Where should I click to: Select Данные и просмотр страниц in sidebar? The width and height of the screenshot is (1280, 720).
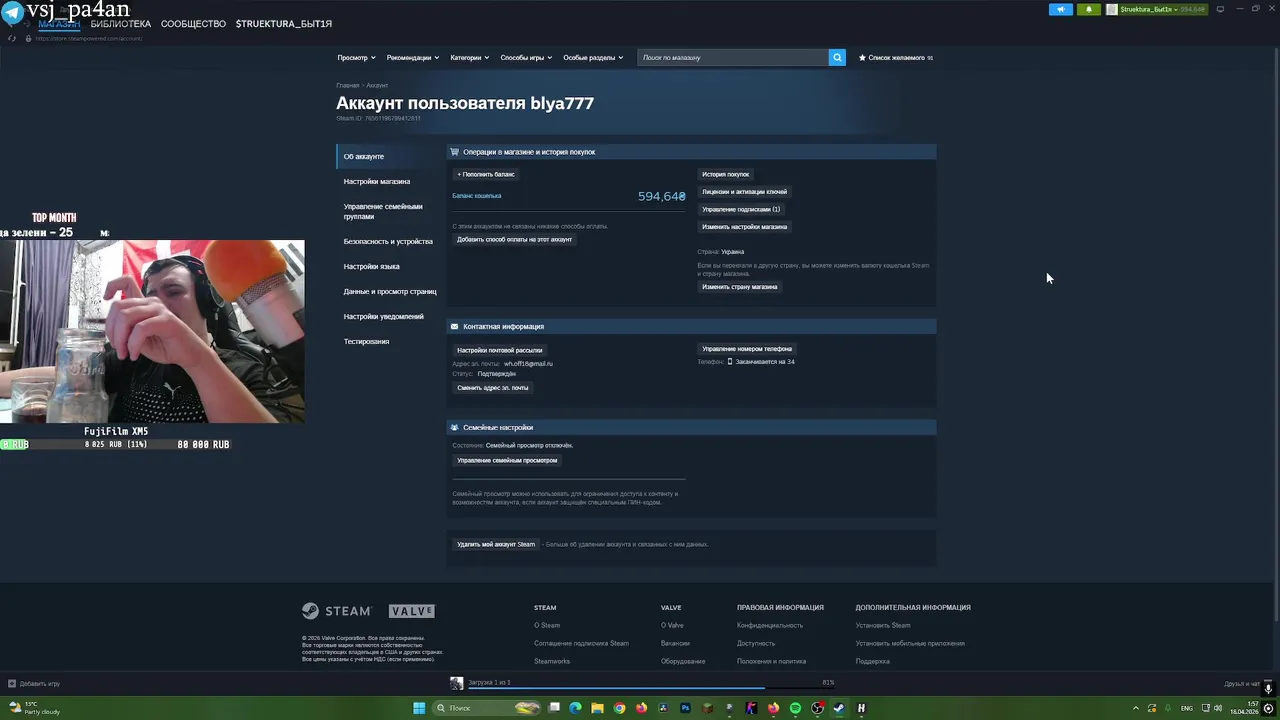tap(388, 291)
